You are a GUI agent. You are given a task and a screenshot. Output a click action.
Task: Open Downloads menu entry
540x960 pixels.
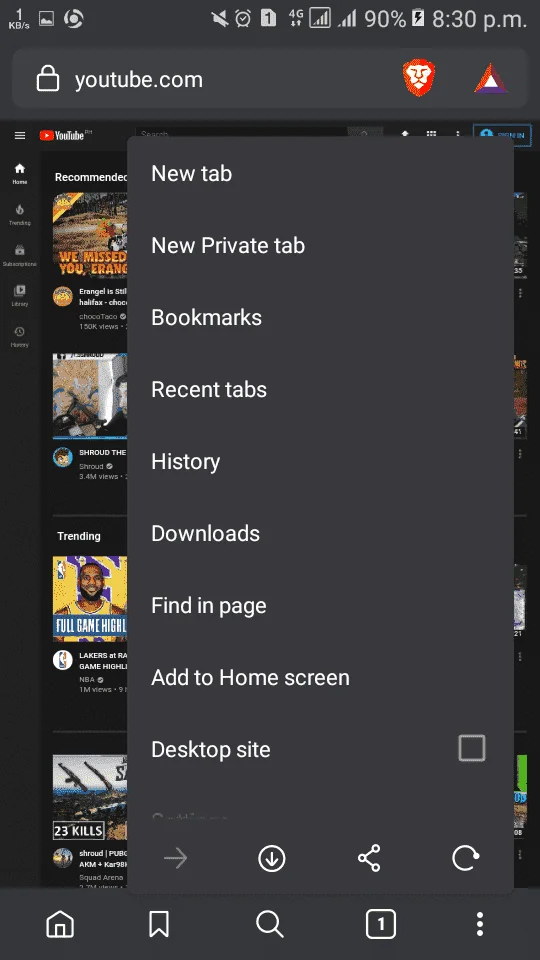[320, 533]
